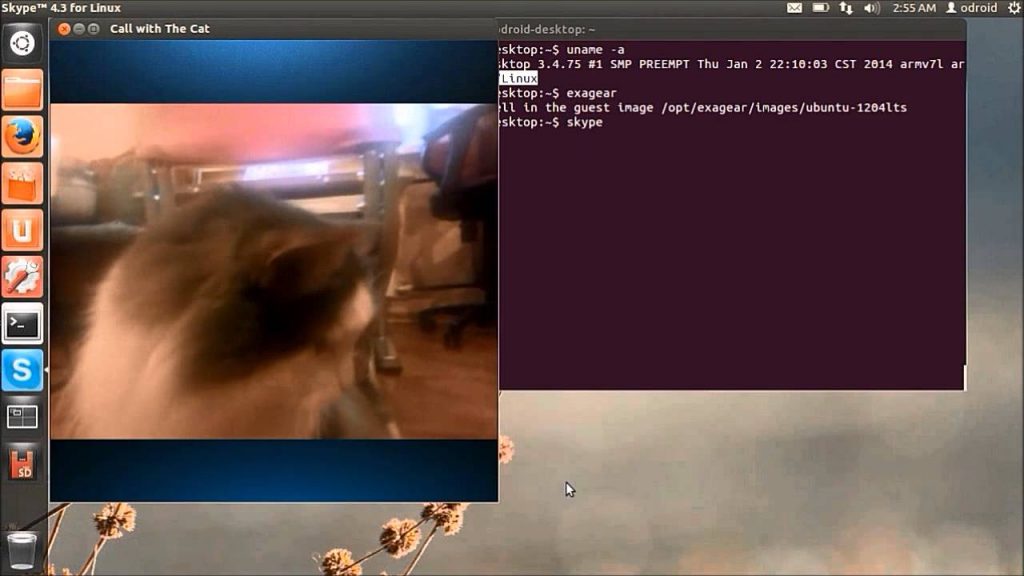Viewport: 1024px width, 576px height.
Task: Open the SD card drive launcher icon
Action: click(x=22, y=464)
